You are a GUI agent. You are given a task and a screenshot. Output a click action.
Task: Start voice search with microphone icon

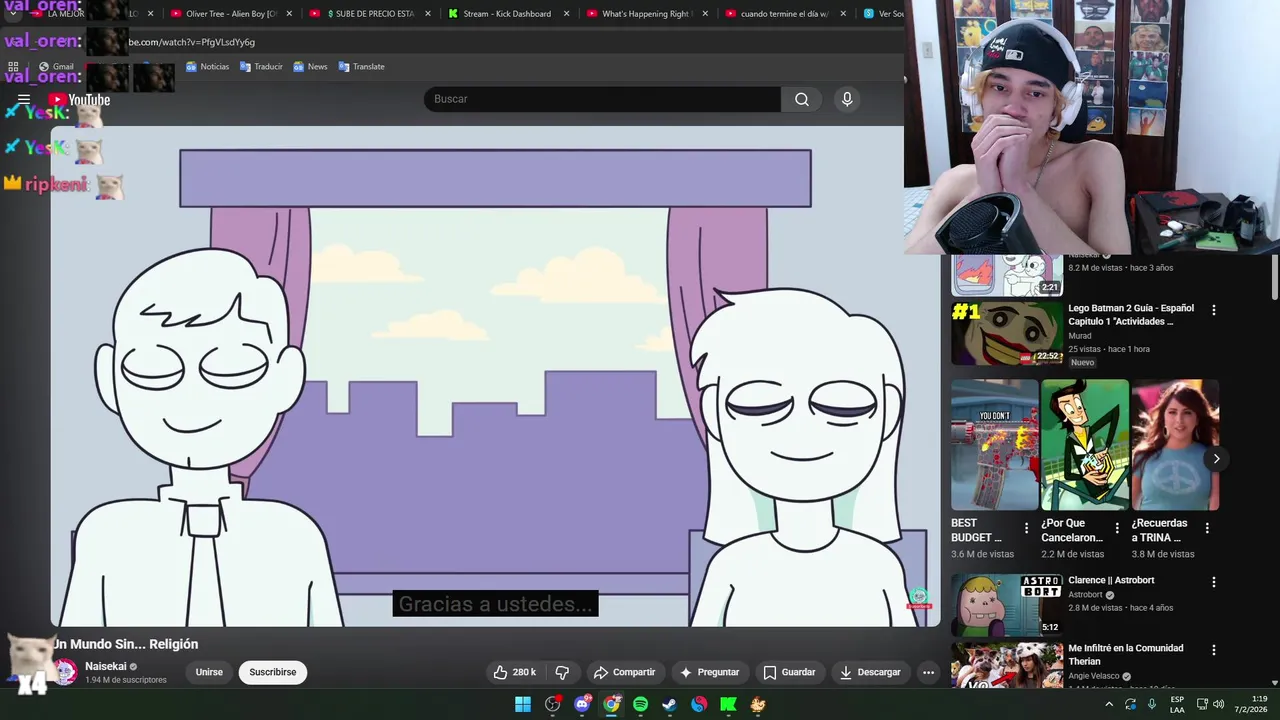847,99
